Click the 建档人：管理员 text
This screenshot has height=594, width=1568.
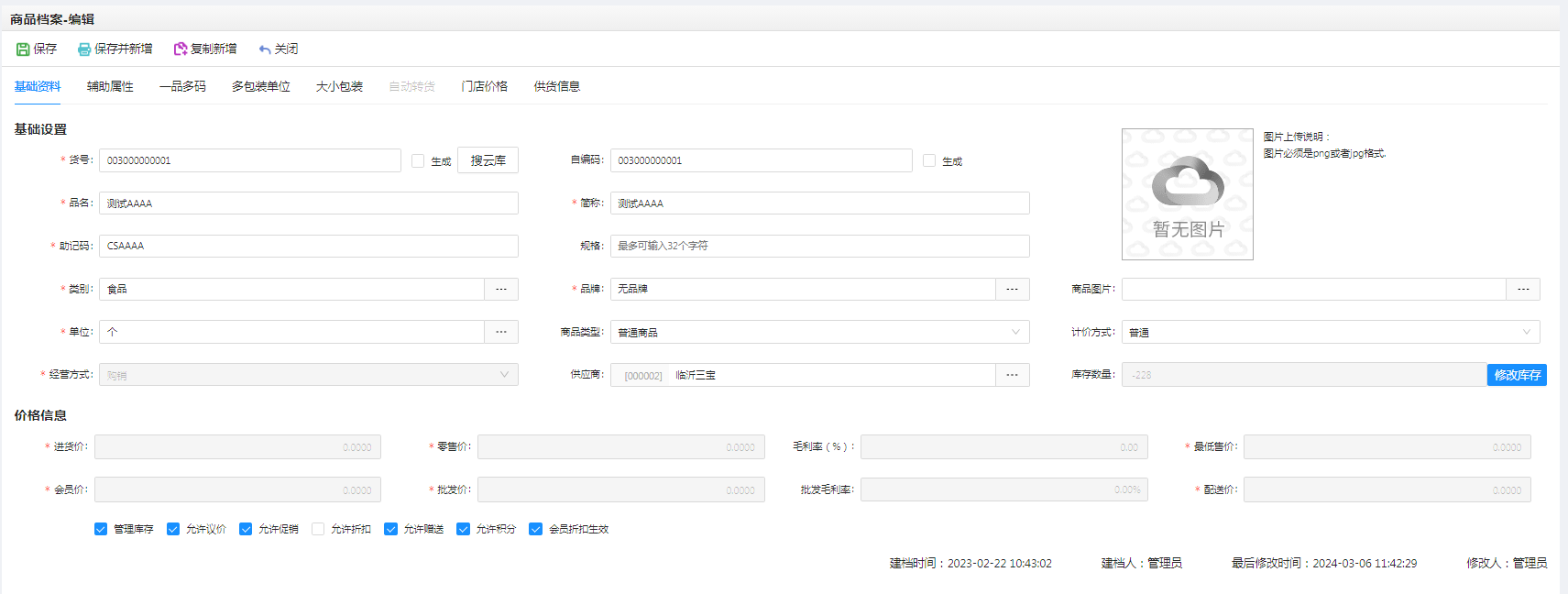[x=1142, y=564]
